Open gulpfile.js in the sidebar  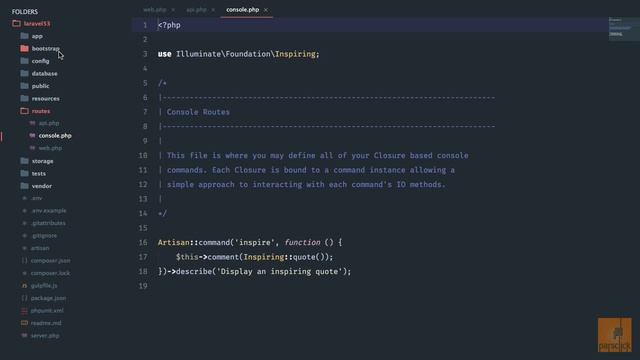44,286
